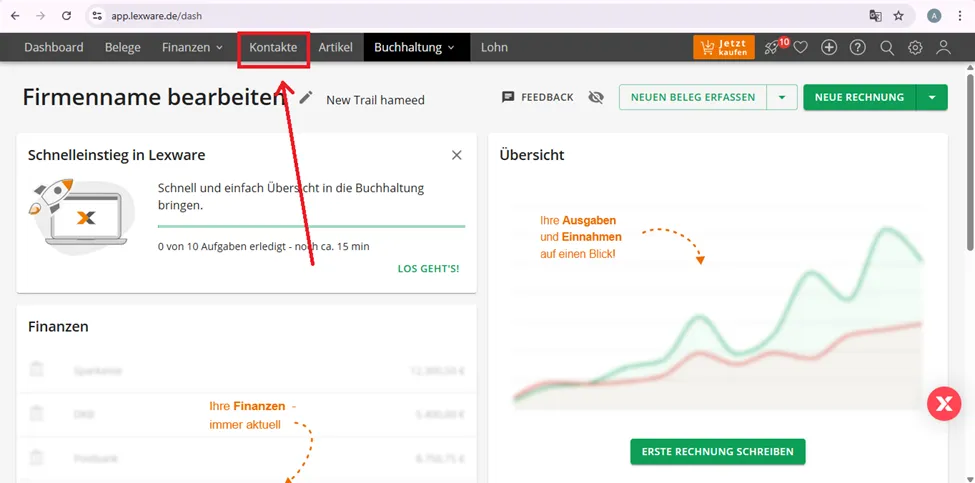Expand the Finanzen menu

tap(192, 47)
